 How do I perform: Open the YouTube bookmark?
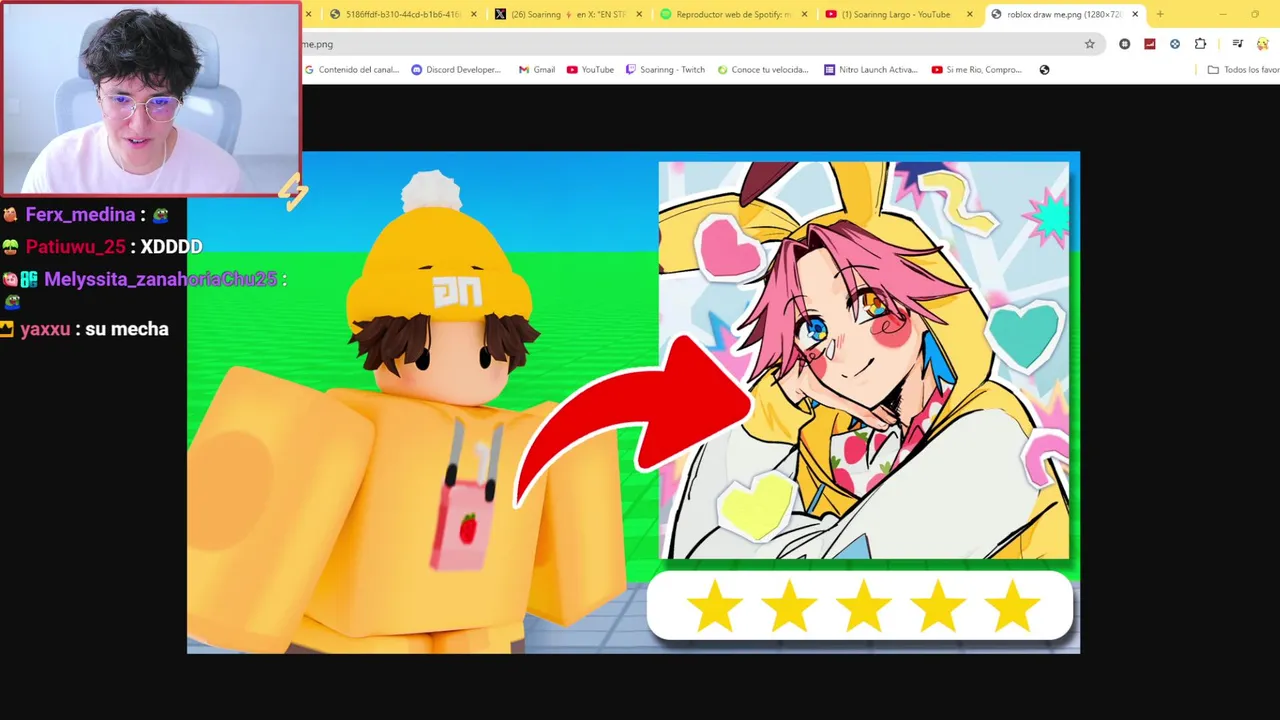click(590, 70)
